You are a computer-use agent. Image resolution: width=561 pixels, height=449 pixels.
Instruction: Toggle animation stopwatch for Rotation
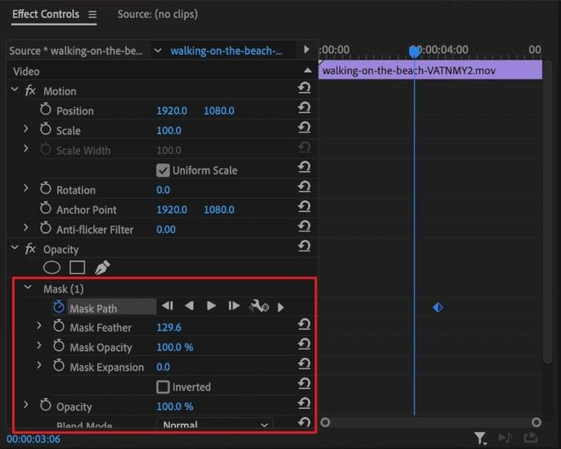click(45, 188)
